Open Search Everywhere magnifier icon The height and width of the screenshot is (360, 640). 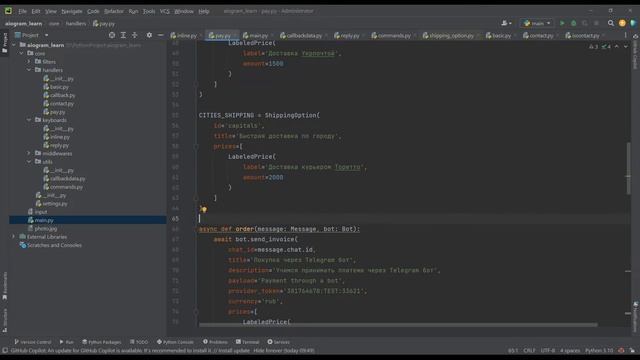tap(611, 23)
